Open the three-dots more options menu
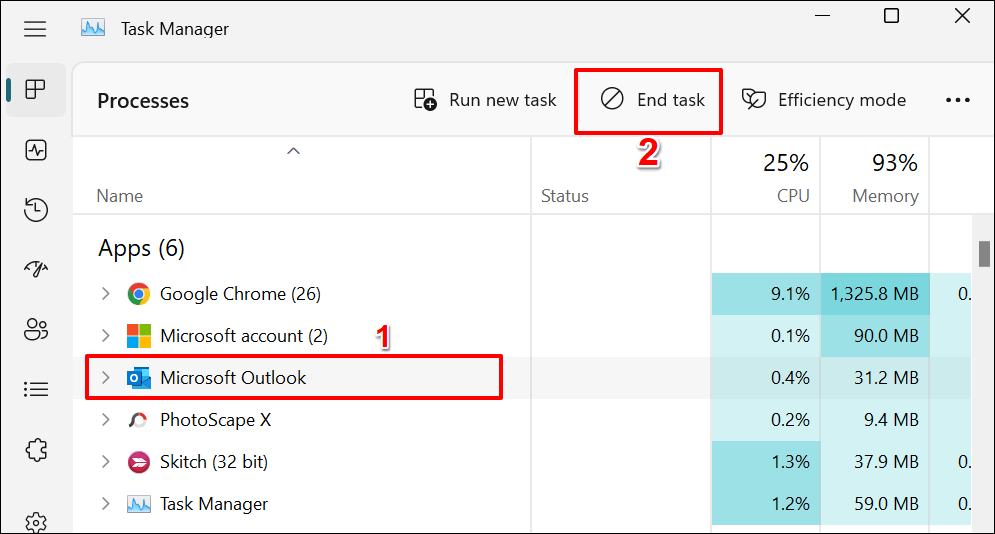The width and height of the screenshot is (995, 534). click(x=958, y=100)
